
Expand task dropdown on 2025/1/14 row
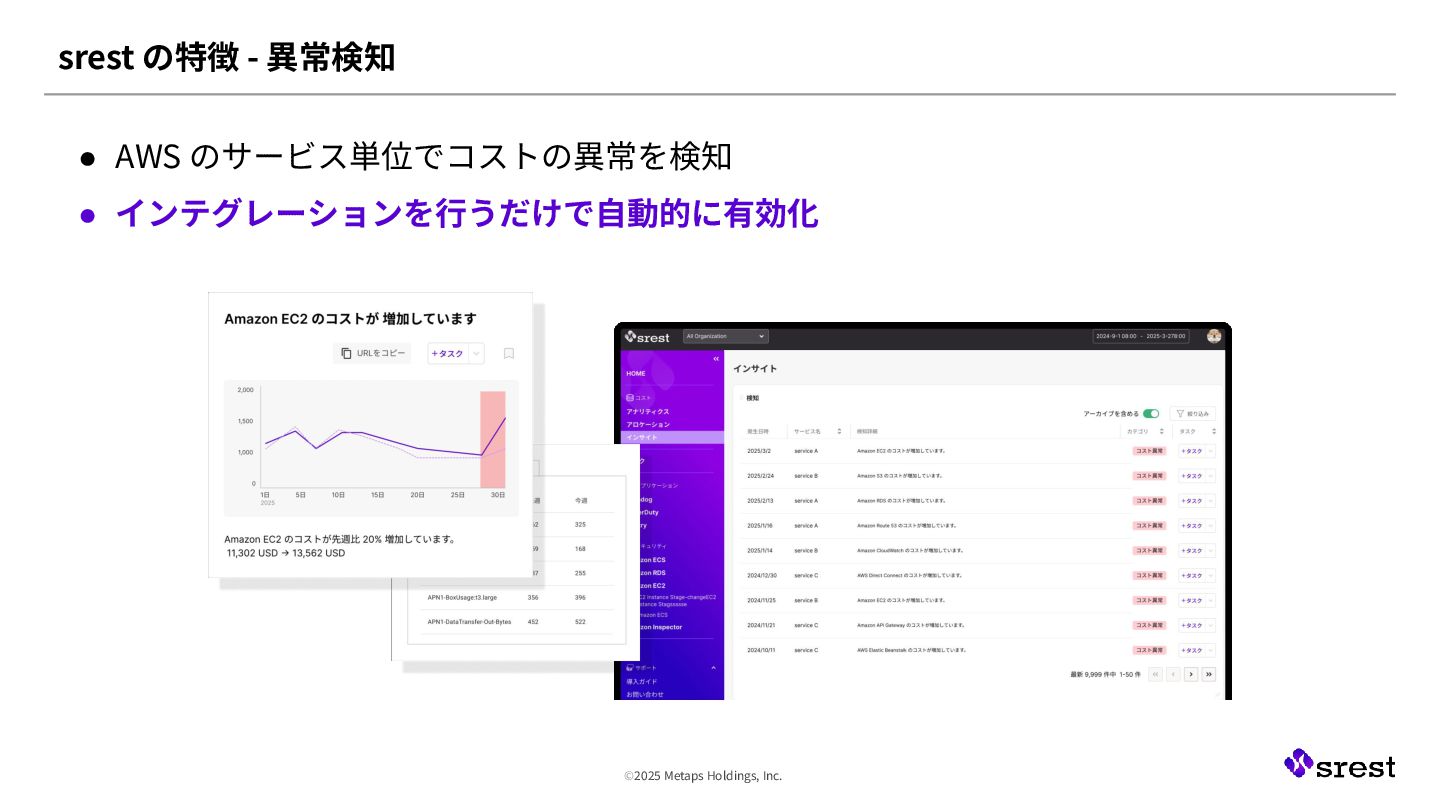coord(1211,551)
